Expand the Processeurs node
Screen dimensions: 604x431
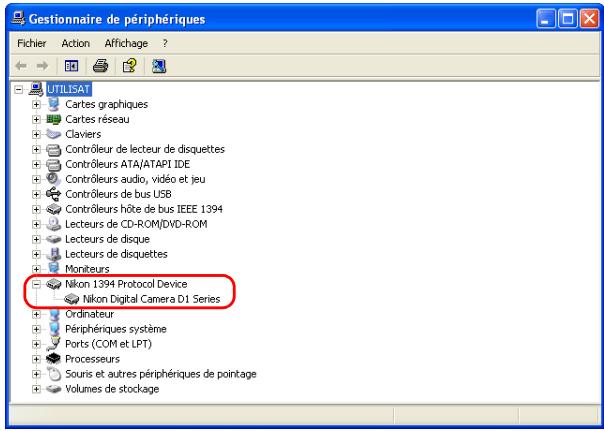click(36, 359)
